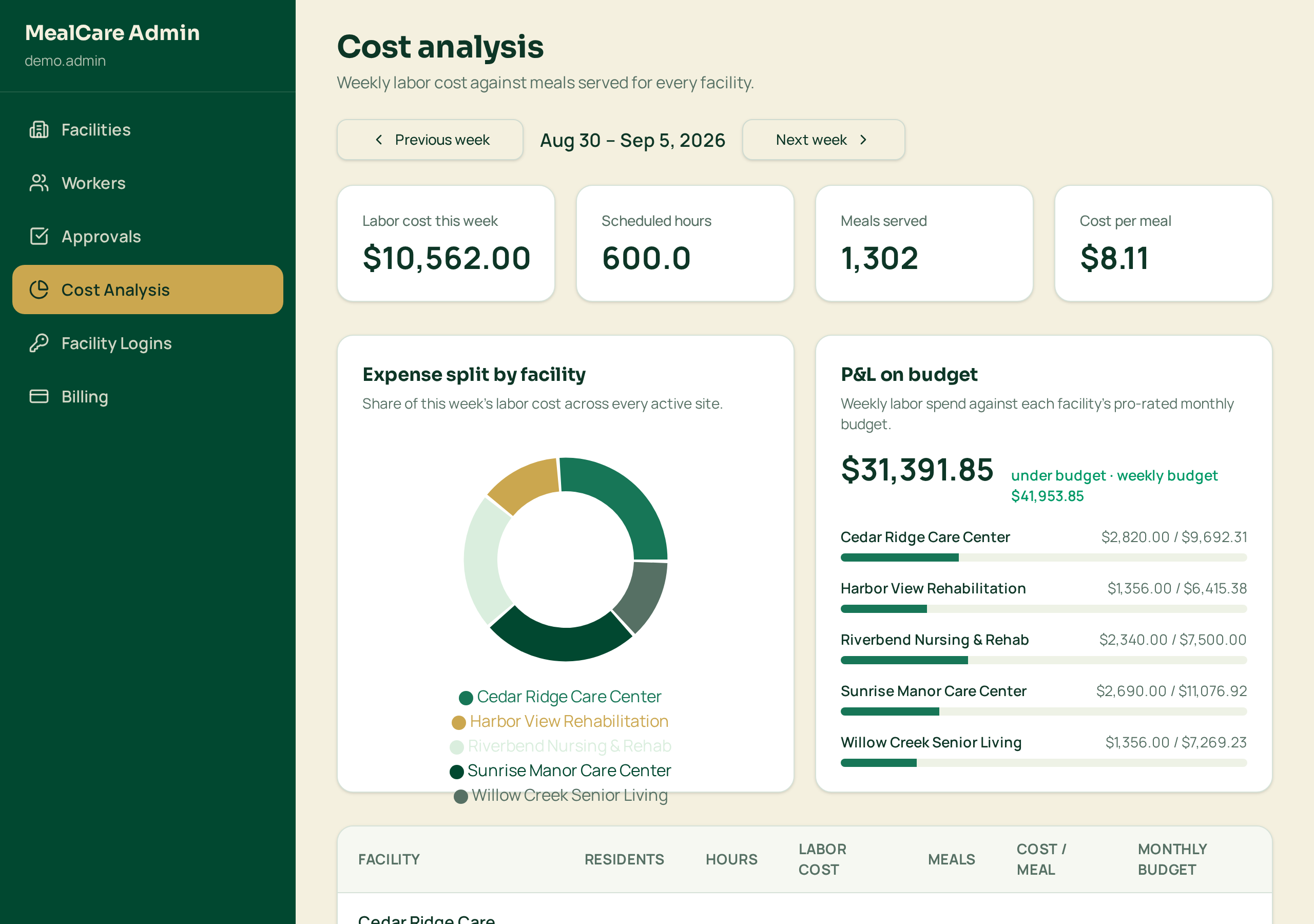The height and width of the screenshot is (924, 1314).
Task: Go to the Approvals page
Action: (x=148, y=237)
